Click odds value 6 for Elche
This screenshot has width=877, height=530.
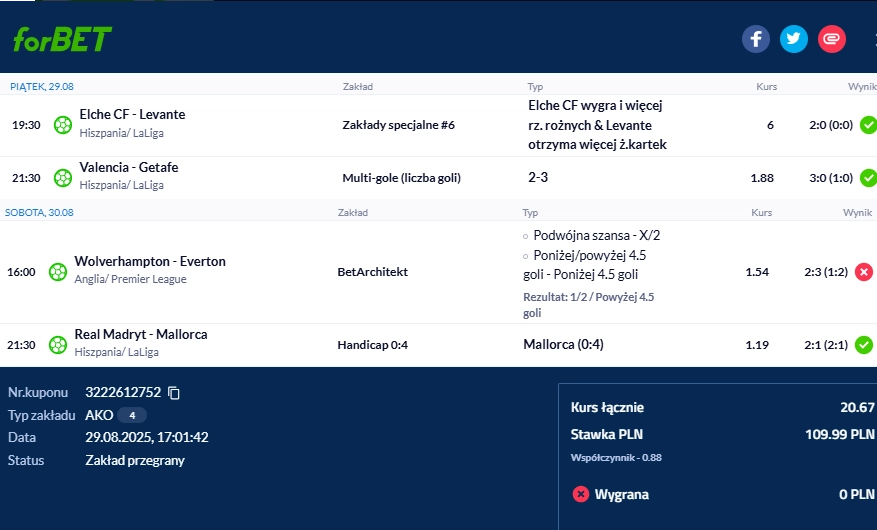(x=770, y=125)
